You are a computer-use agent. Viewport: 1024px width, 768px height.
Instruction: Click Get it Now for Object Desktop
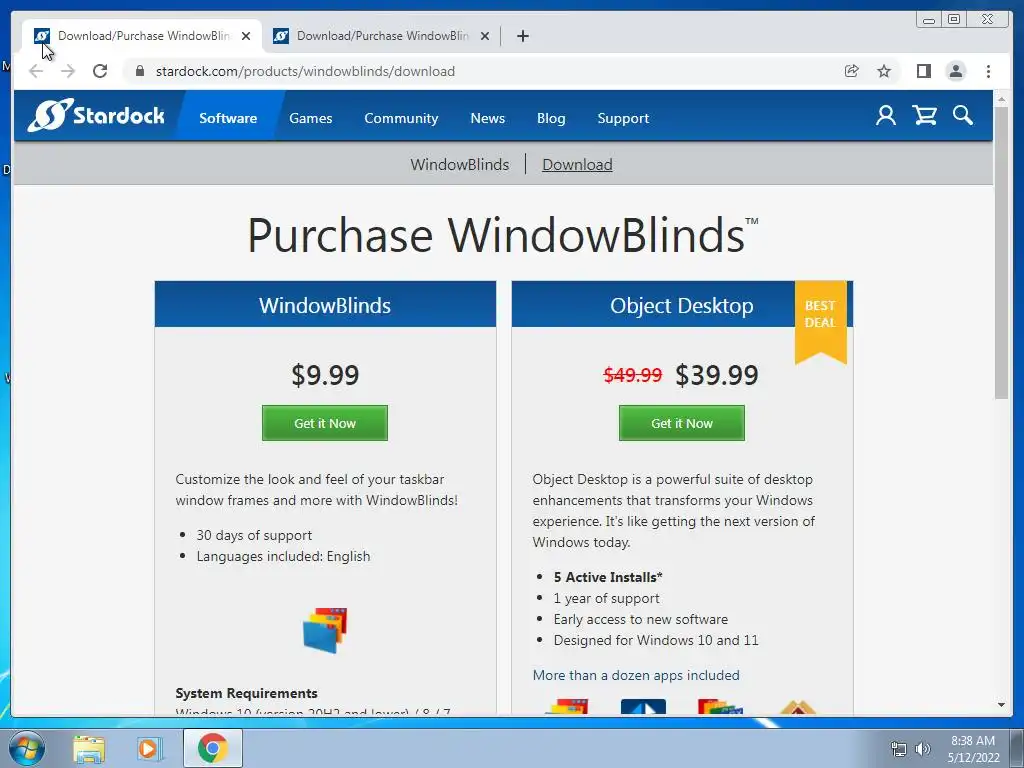tap(682, 423)
